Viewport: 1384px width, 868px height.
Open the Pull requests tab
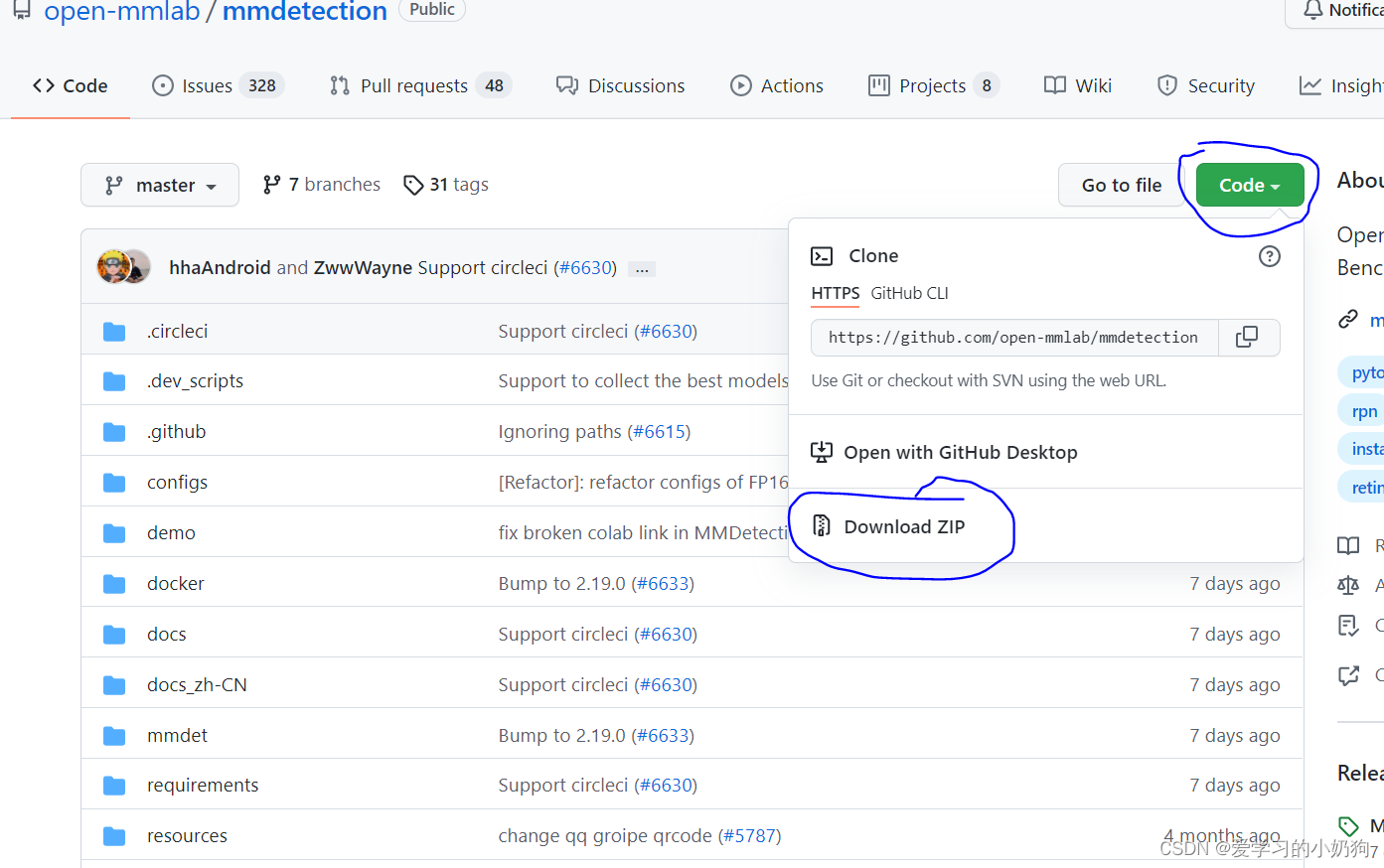(x=420, y=86)
